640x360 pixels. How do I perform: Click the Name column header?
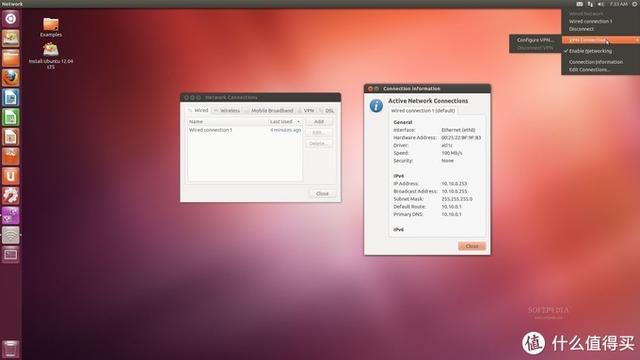click(x=227, y=122)
